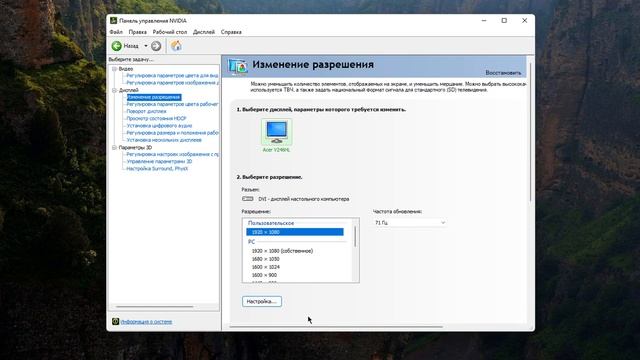Collapse the Видео tree node

[115, 69]
